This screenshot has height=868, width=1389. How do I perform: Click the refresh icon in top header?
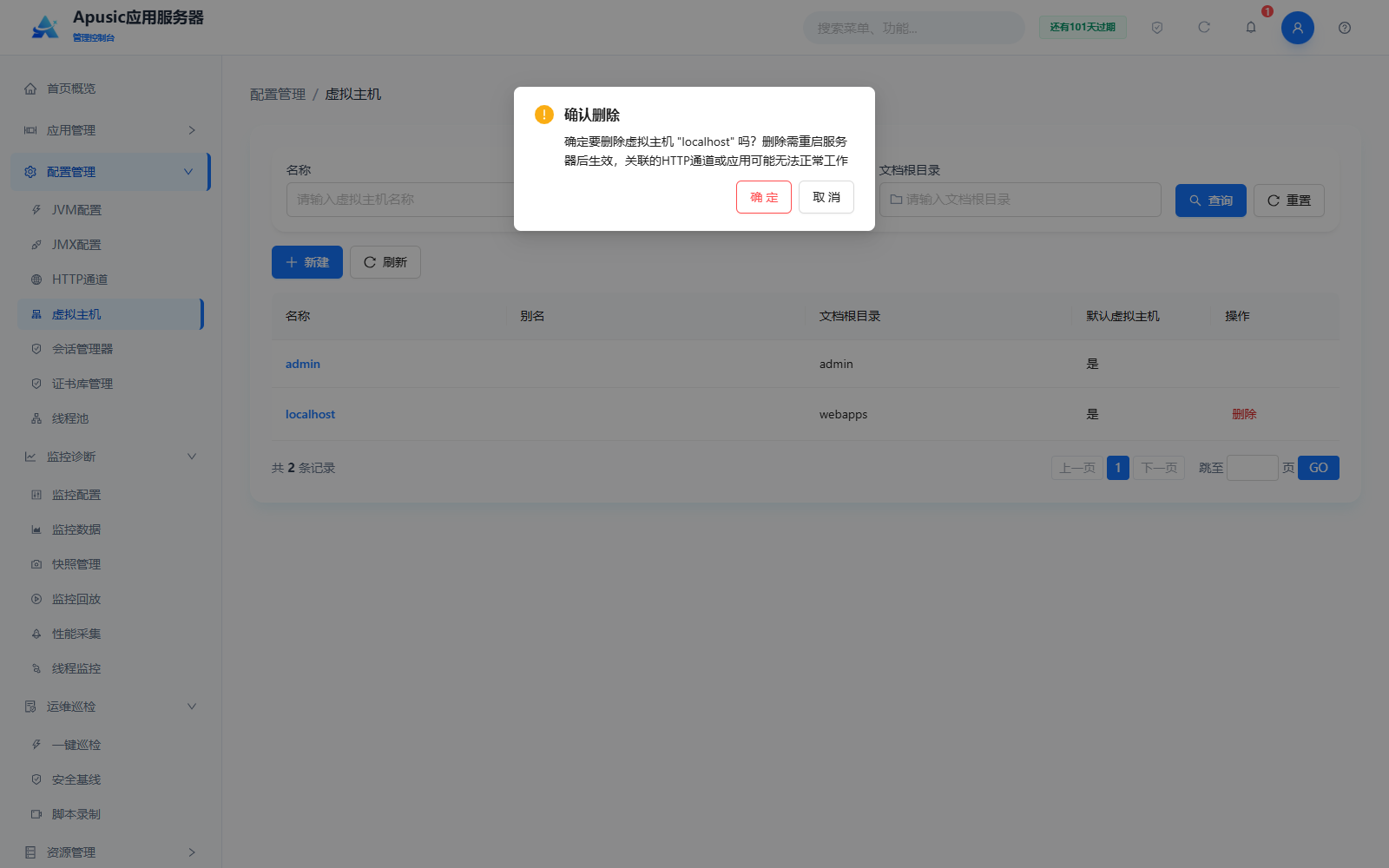1204,28
